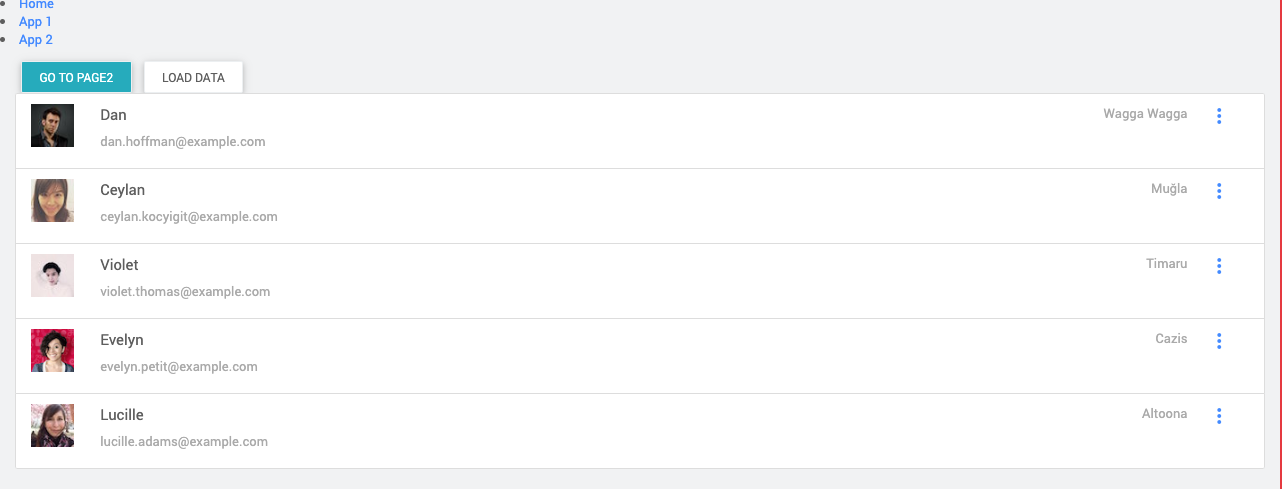Screen dimensions: 1282x489
Task: Open the three-dot menu for Lucille
Action: point(1219,416)
